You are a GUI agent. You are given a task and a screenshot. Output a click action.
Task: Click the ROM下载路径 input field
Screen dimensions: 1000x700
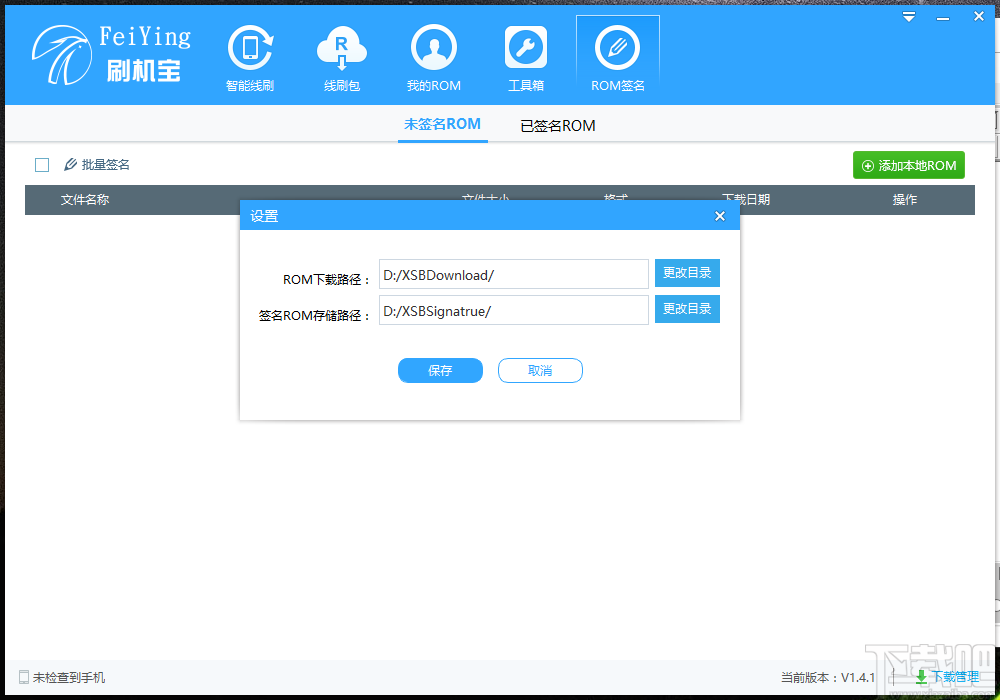514,274
